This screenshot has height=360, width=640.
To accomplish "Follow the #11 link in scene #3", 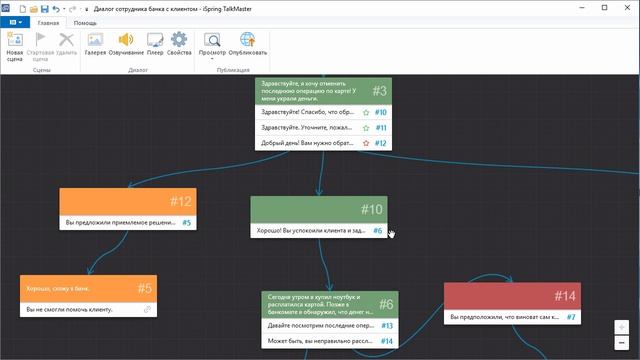I will (381, 128).
